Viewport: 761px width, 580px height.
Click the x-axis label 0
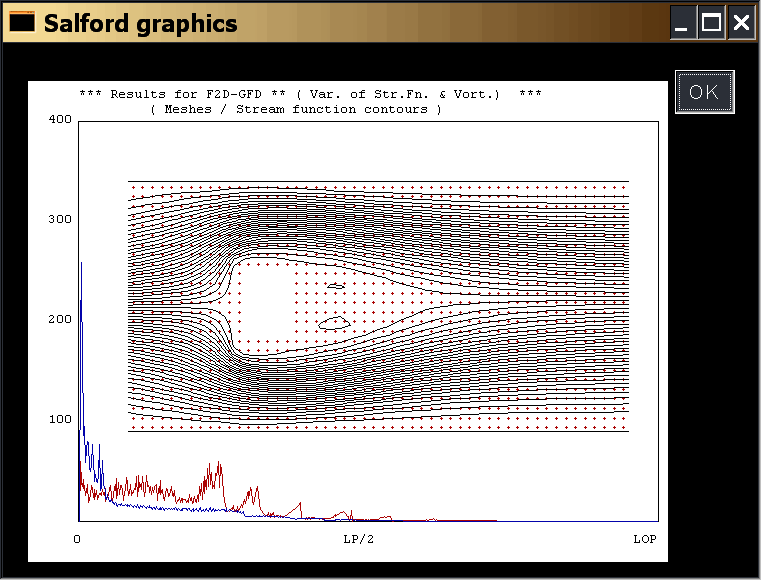[x=77, y=539]
